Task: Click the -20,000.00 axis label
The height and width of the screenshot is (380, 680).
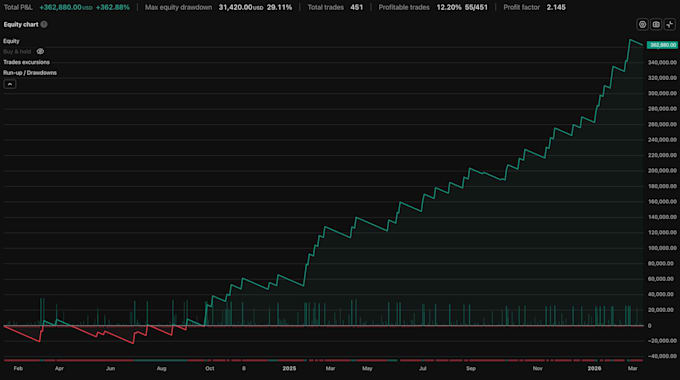Action: [x=662, y=341]
